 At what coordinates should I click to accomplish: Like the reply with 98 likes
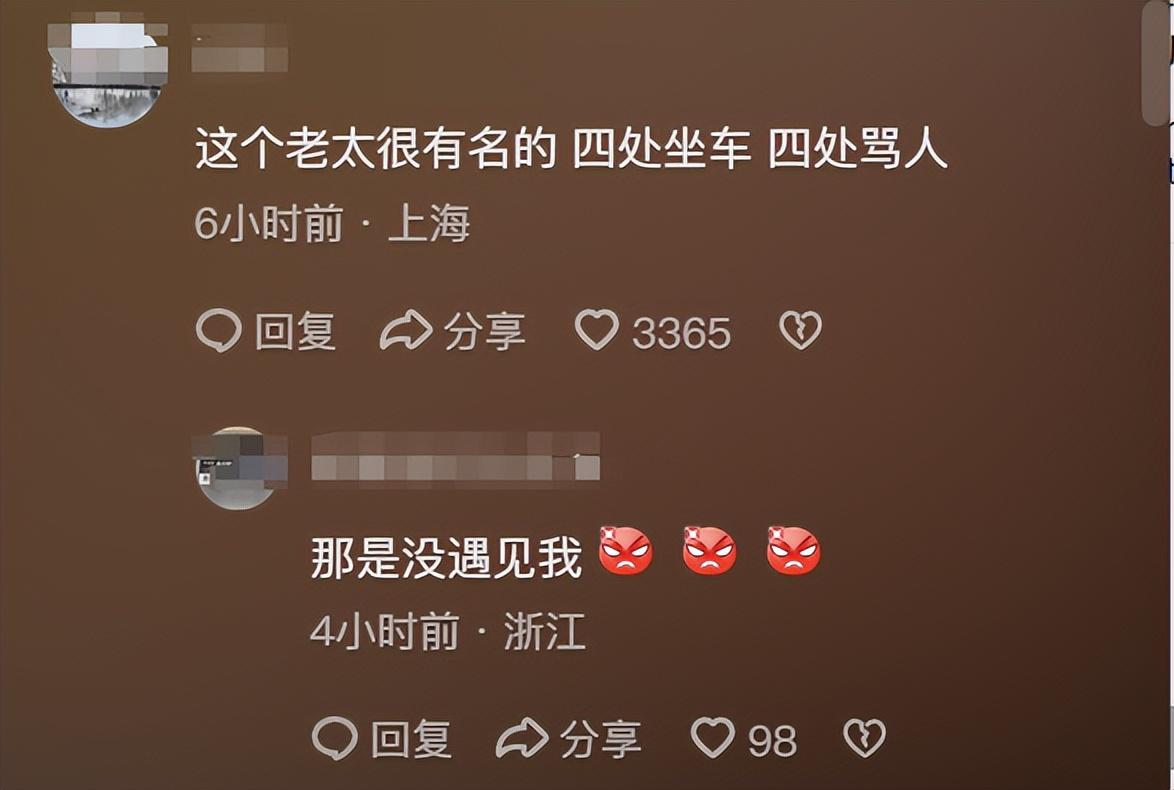tap(712, 738)
